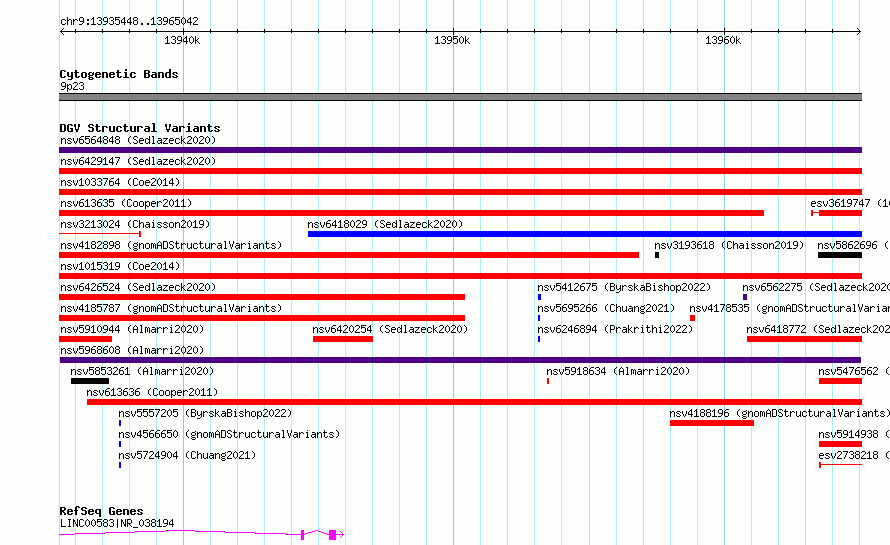Click the blue nsv6418029 variant bar
This screenshot has width=890, height=545.
click(x=585, y=234)
